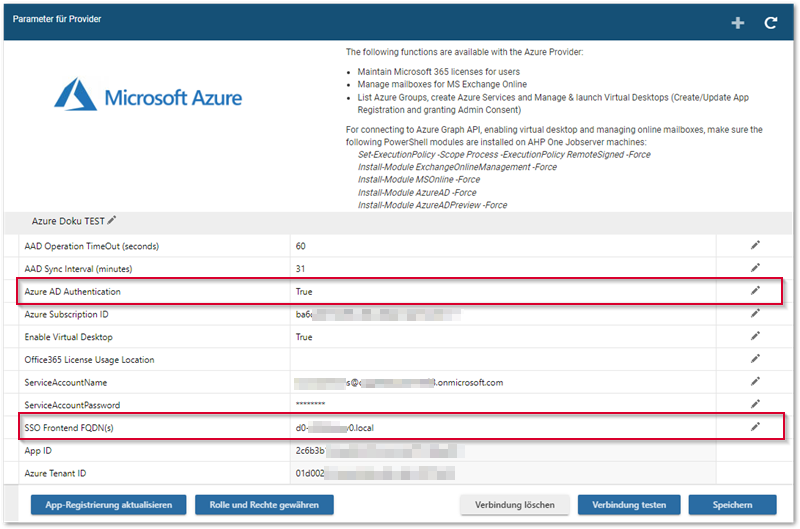Click the SSO Frontend FQDN .local value

(x=335, y=428)
